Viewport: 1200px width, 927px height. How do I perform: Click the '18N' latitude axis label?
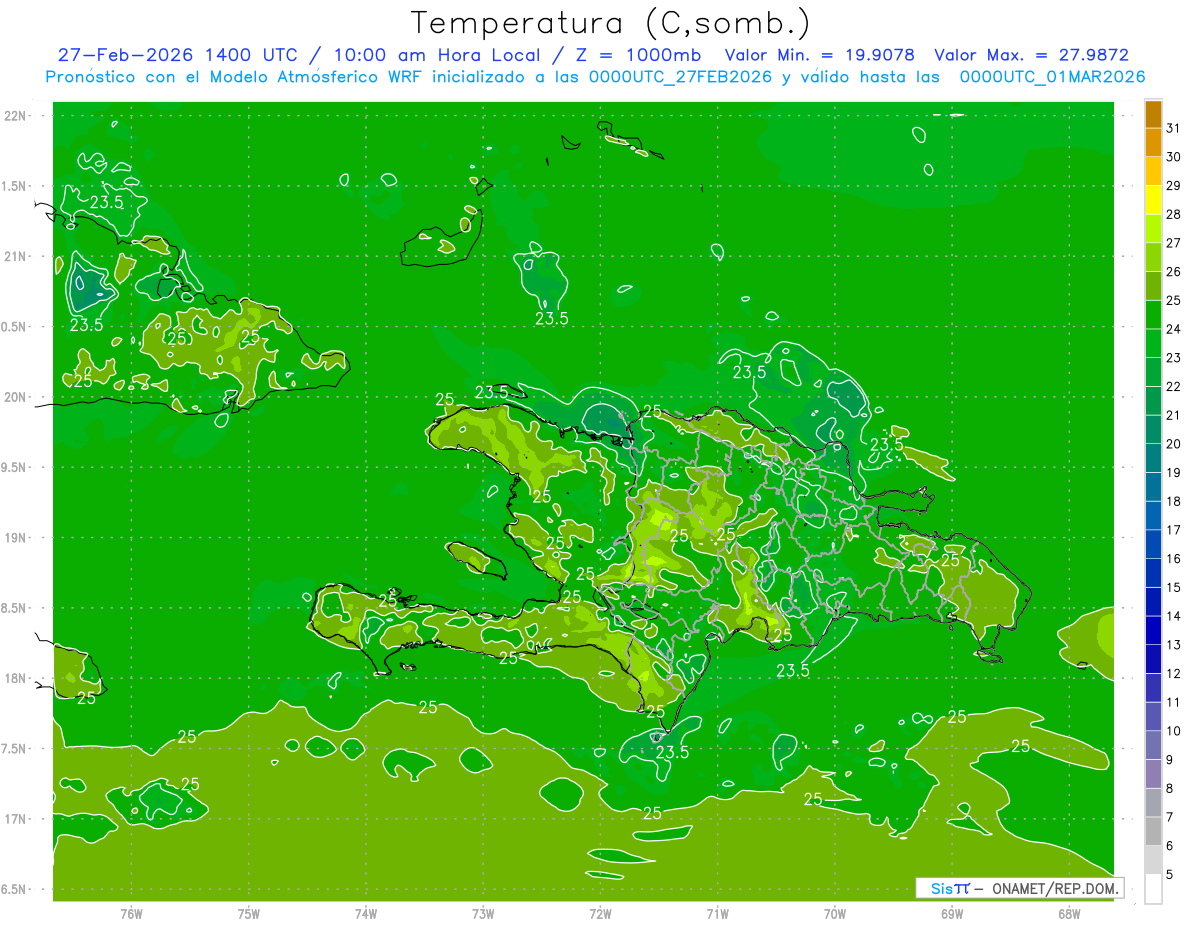(x=15, y=678)
